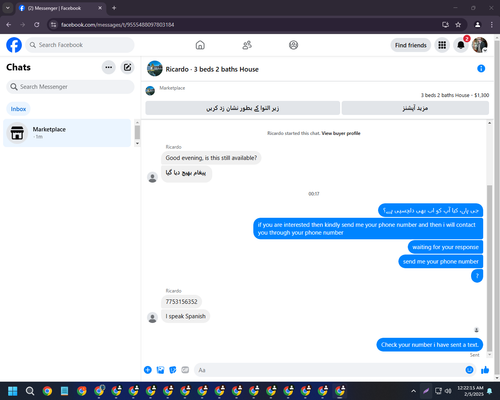Open the Groups icon in top navigation
The width and height of the screenshot is (500, 400).
coord(293,45)
